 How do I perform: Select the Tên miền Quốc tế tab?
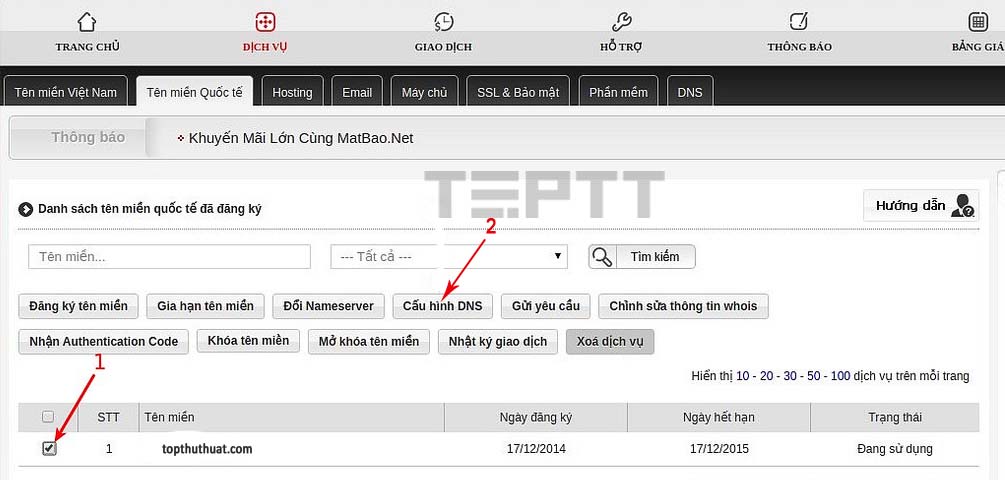pos(194,91)
